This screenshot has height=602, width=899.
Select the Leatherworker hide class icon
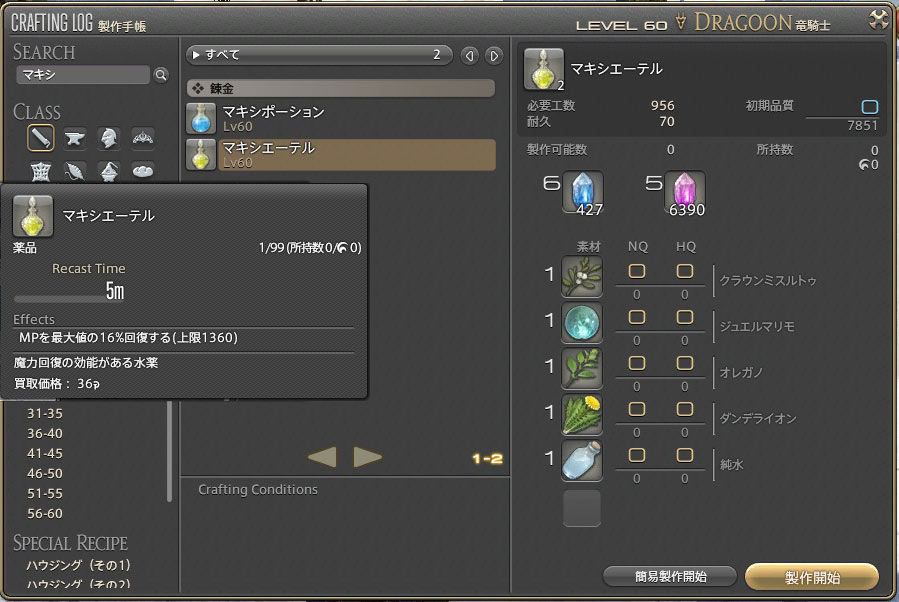[40, 171]
